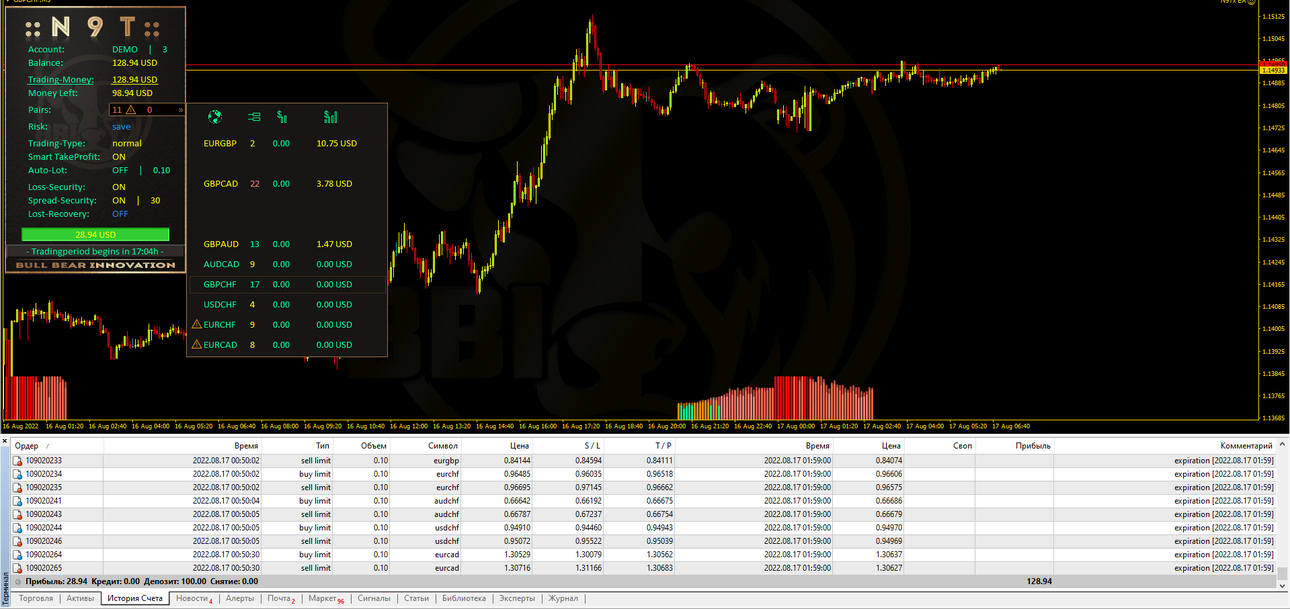Change Trading-Type 'normal' value
Image resolution: width=1290 pixels, height=609 pixels.
pyautogui.click(x=127, y=143)
